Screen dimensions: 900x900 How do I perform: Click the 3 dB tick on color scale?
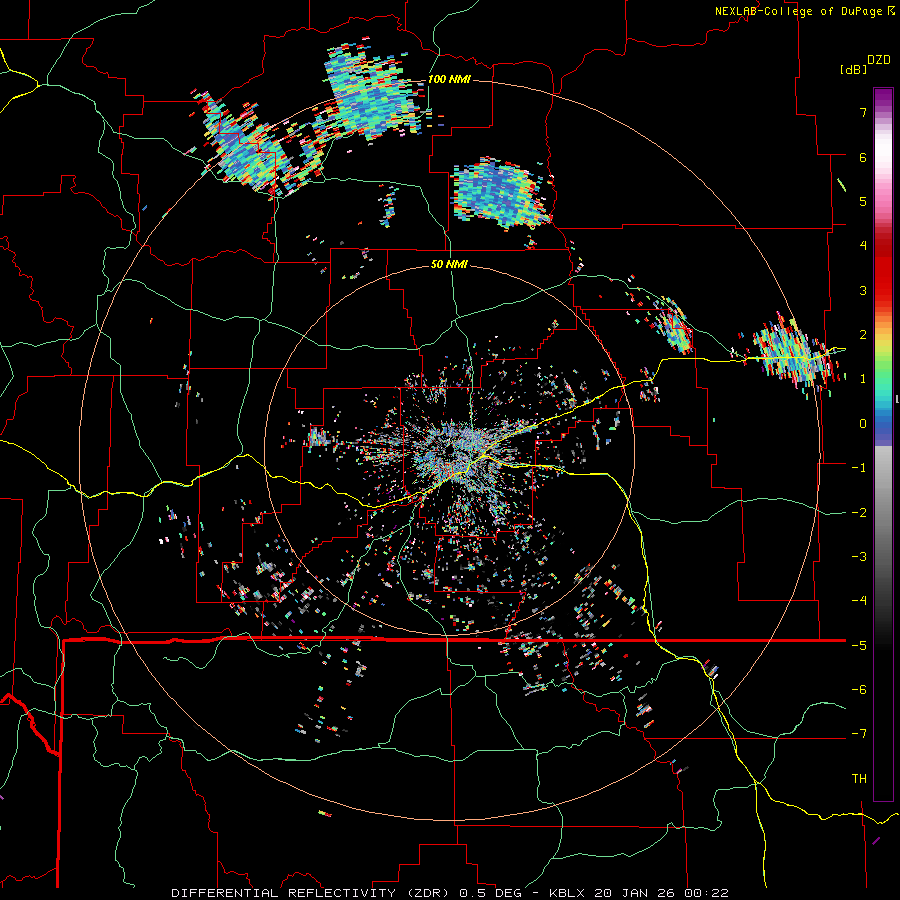863,290
